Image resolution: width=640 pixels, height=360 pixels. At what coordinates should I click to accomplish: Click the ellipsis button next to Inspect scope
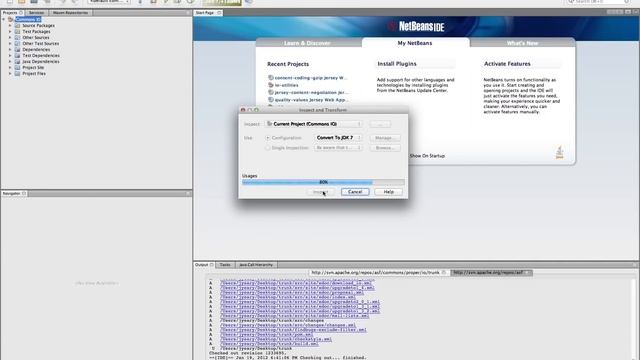pyautogui.click(x=380, y=124)
